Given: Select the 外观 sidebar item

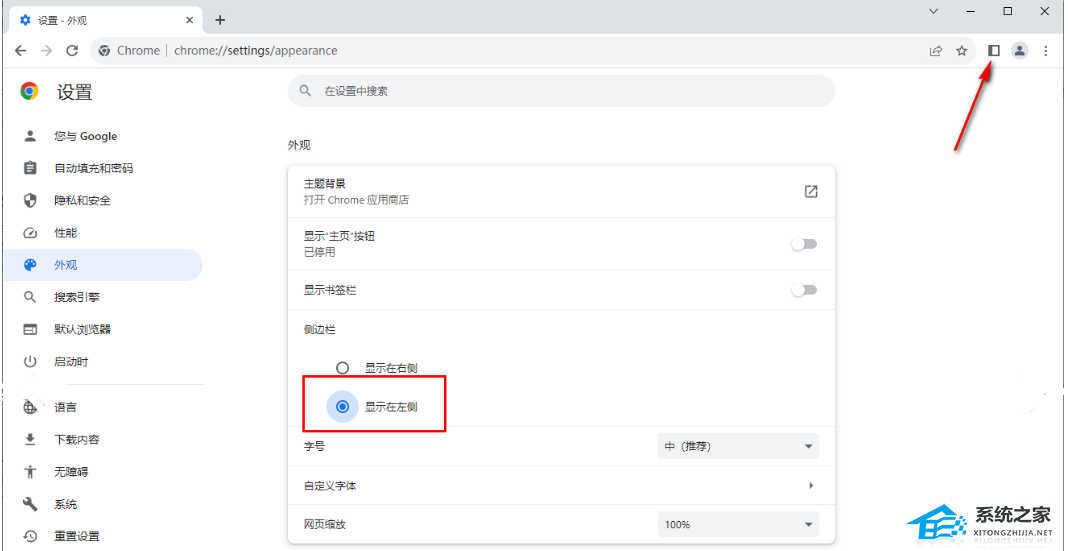Looking at the screenshot, I should point(103,265).
